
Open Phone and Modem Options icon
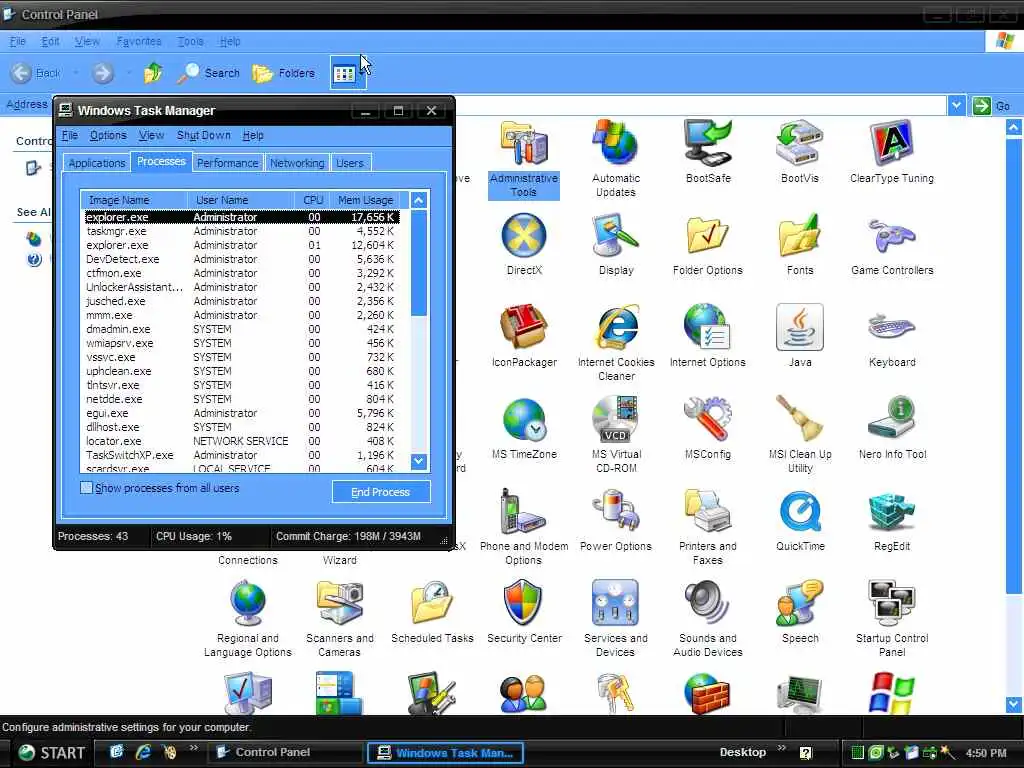[x=524, y=527]
